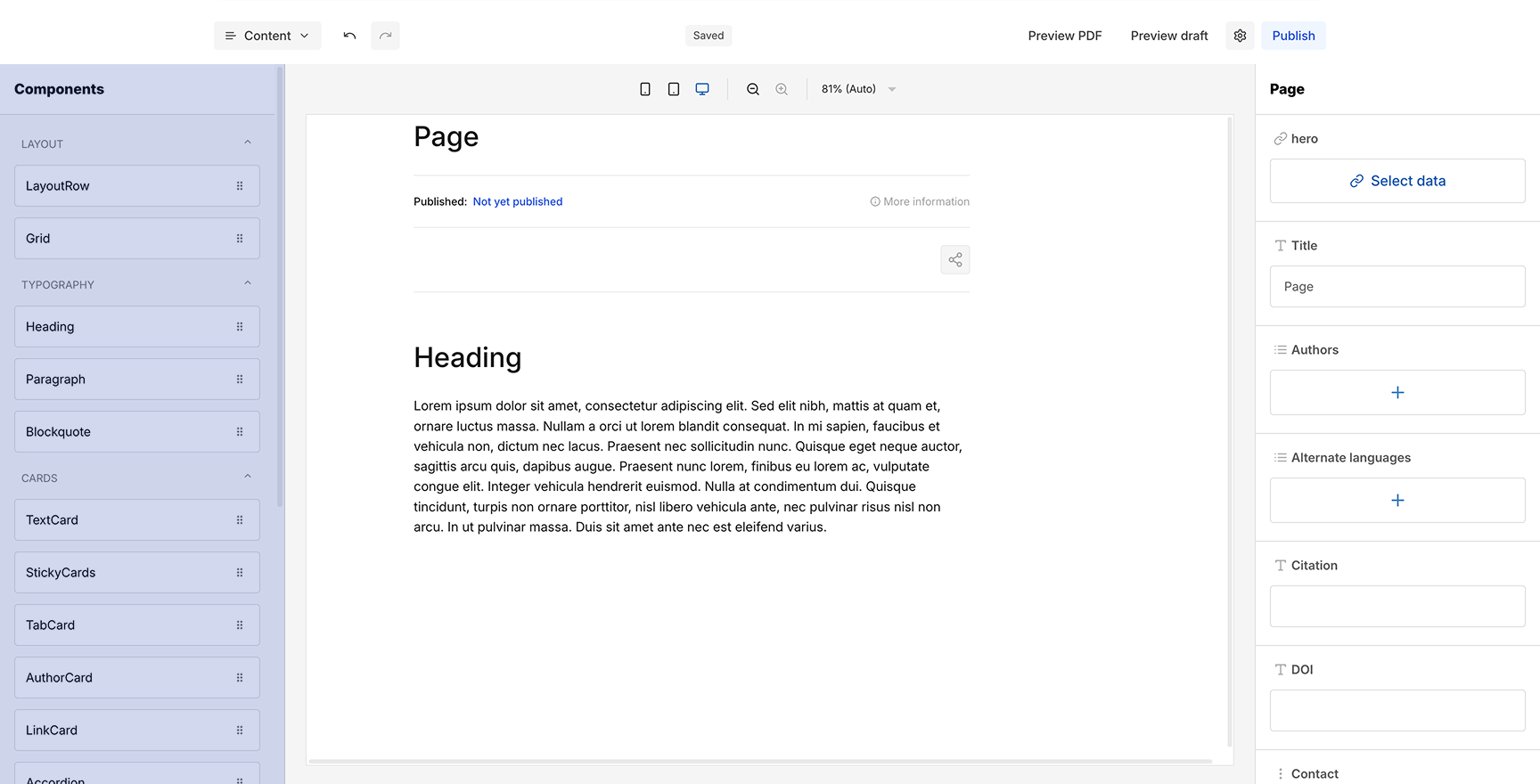This screenshot has height=784, width=1540.
Task: Collapse the CARDS section
Action: 248,477
